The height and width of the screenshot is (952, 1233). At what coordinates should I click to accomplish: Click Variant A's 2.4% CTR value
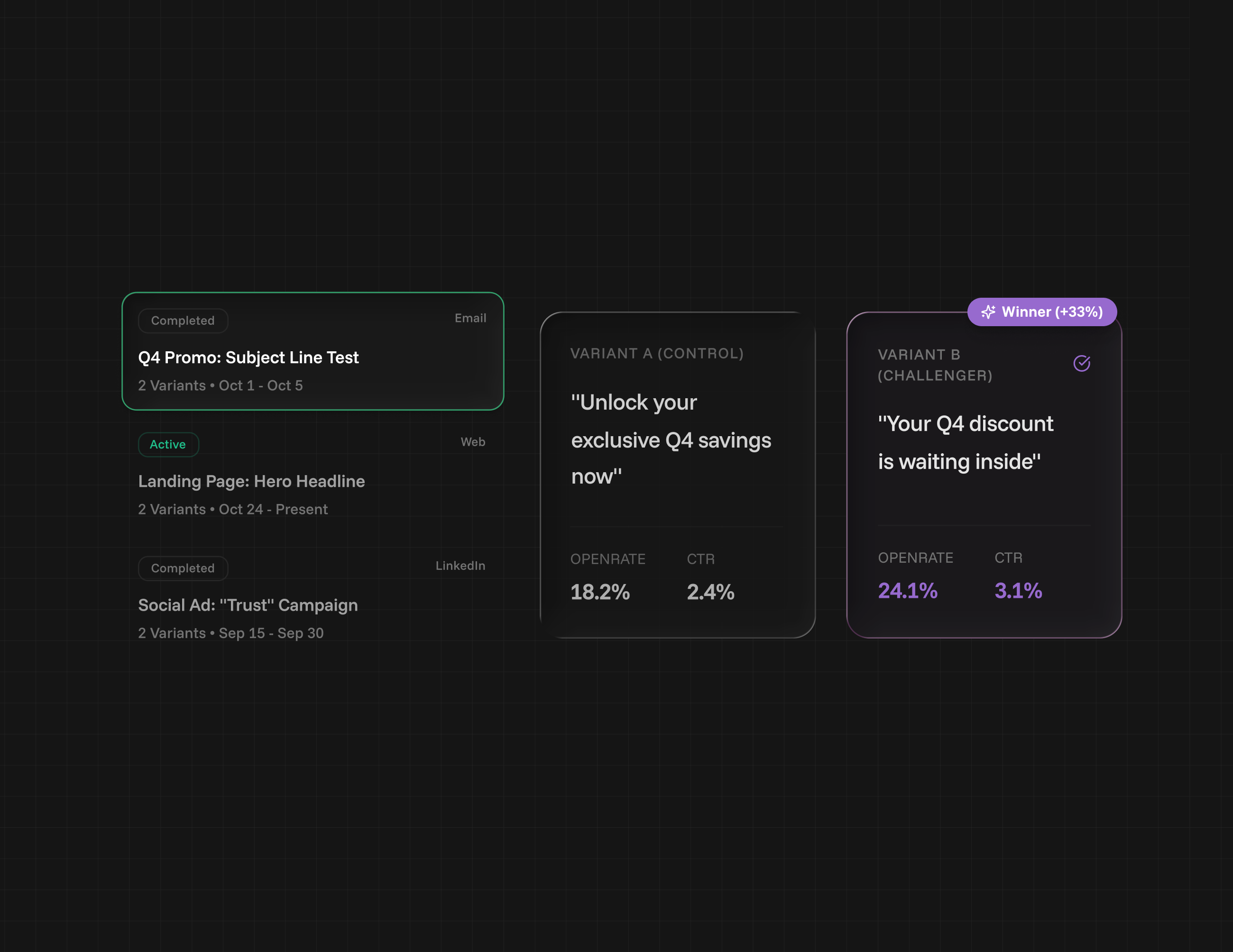tap(710, 592)
